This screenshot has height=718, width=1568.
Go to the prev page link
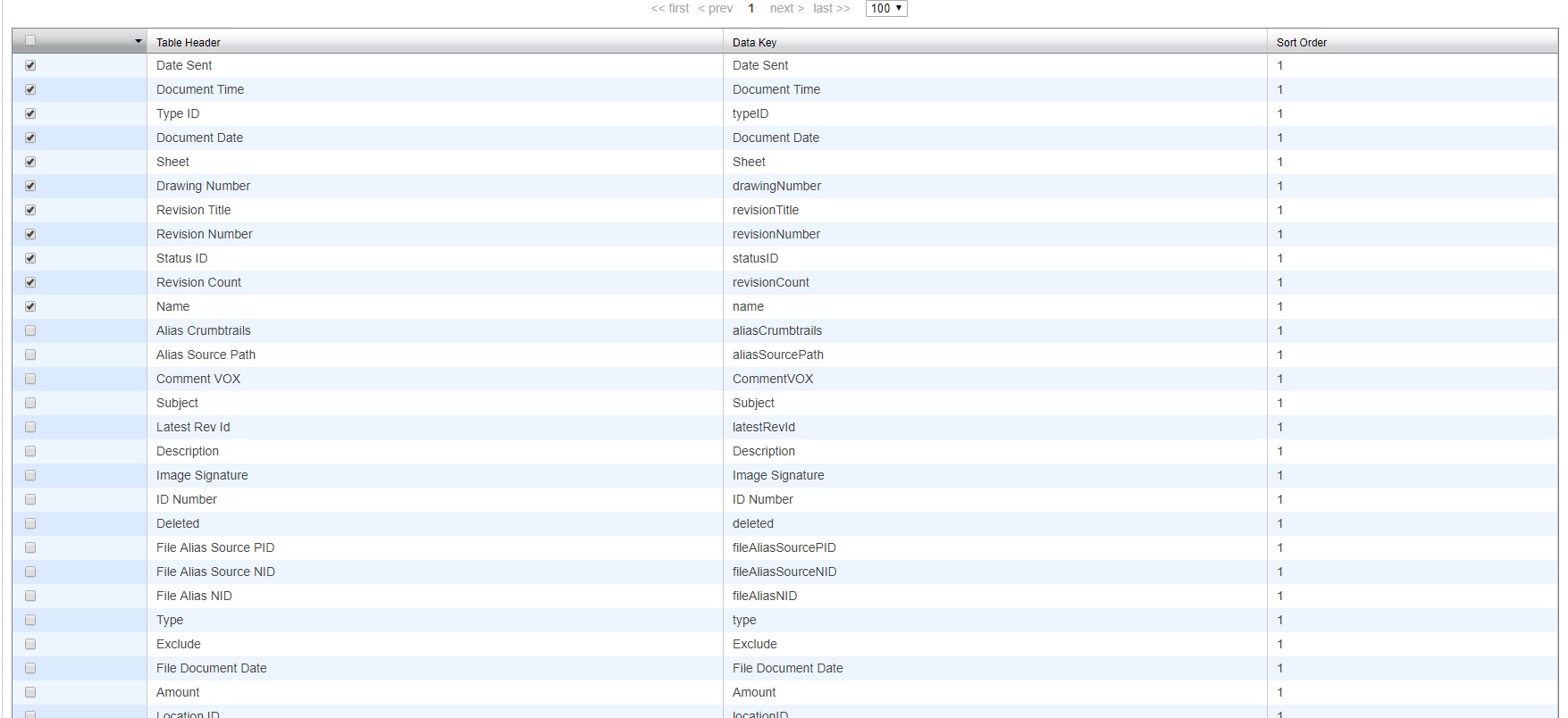click(x=715, y=8)
